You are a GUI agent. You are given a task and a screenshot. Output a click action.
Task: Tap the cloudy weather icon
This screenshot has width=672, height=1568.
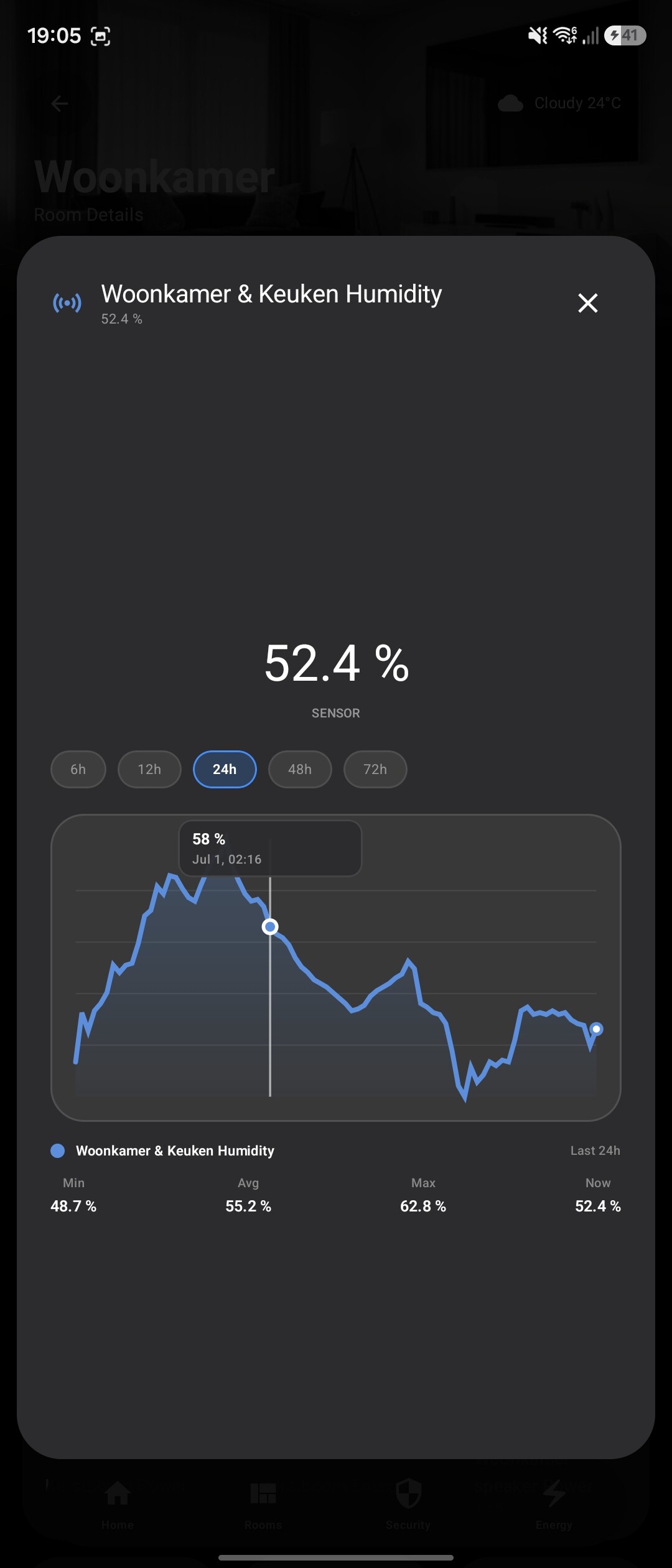point(510,103)
